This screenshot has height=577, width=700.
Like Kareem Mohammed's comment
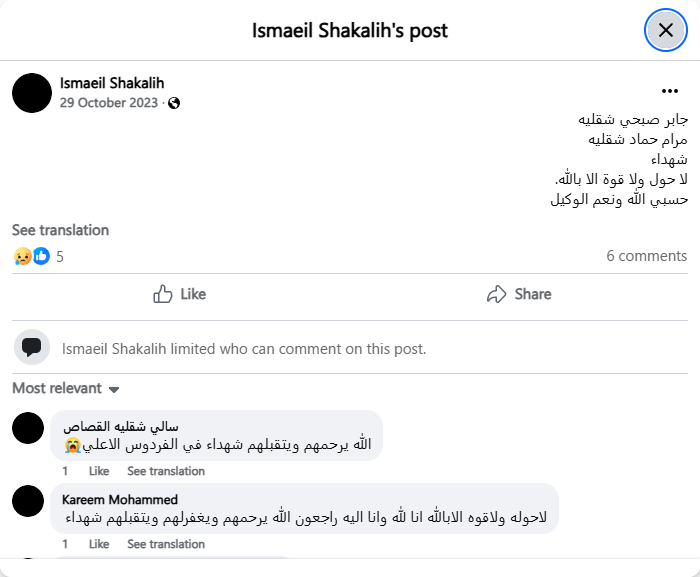(x=99, y=544)
